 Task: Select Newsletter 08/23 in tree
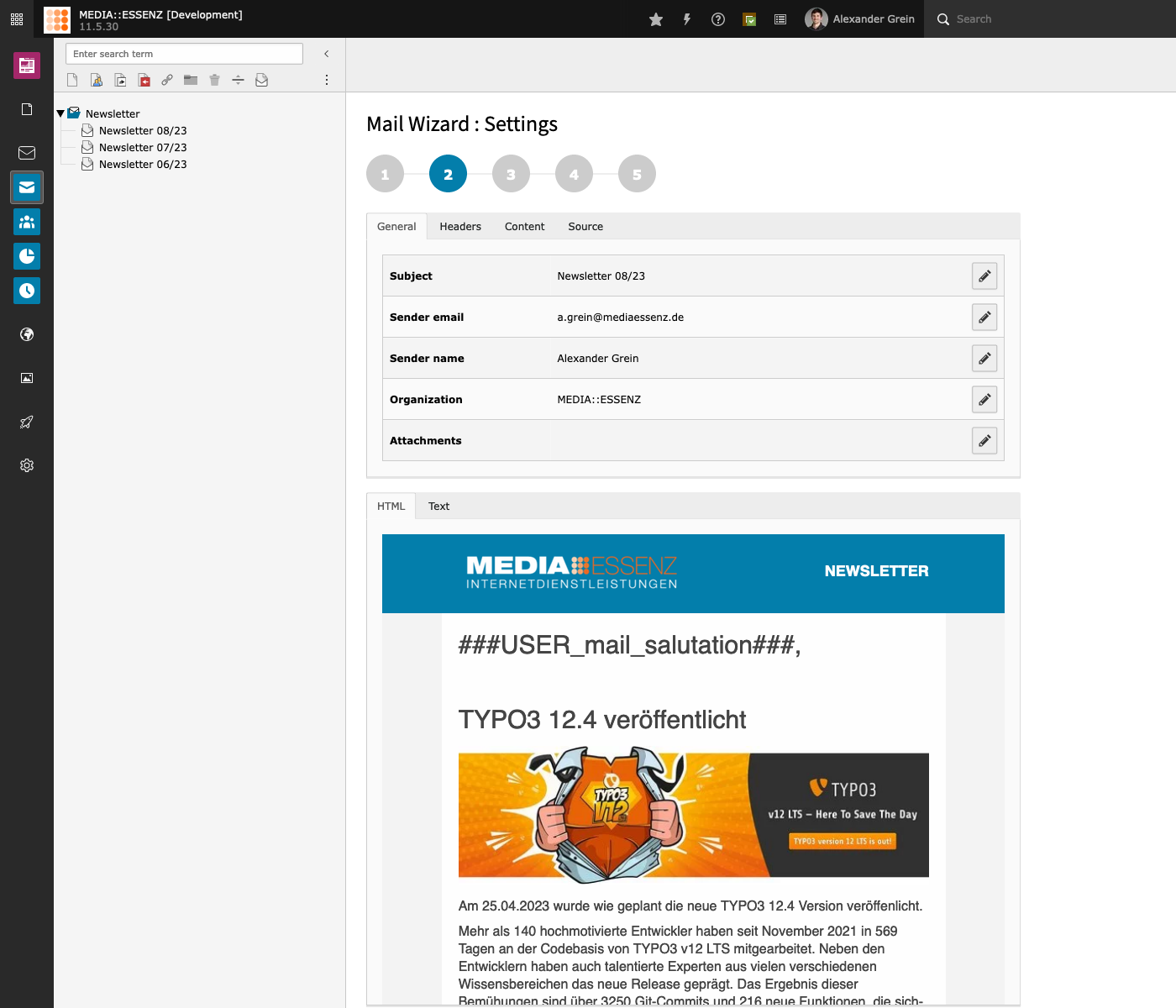[143, 130]
